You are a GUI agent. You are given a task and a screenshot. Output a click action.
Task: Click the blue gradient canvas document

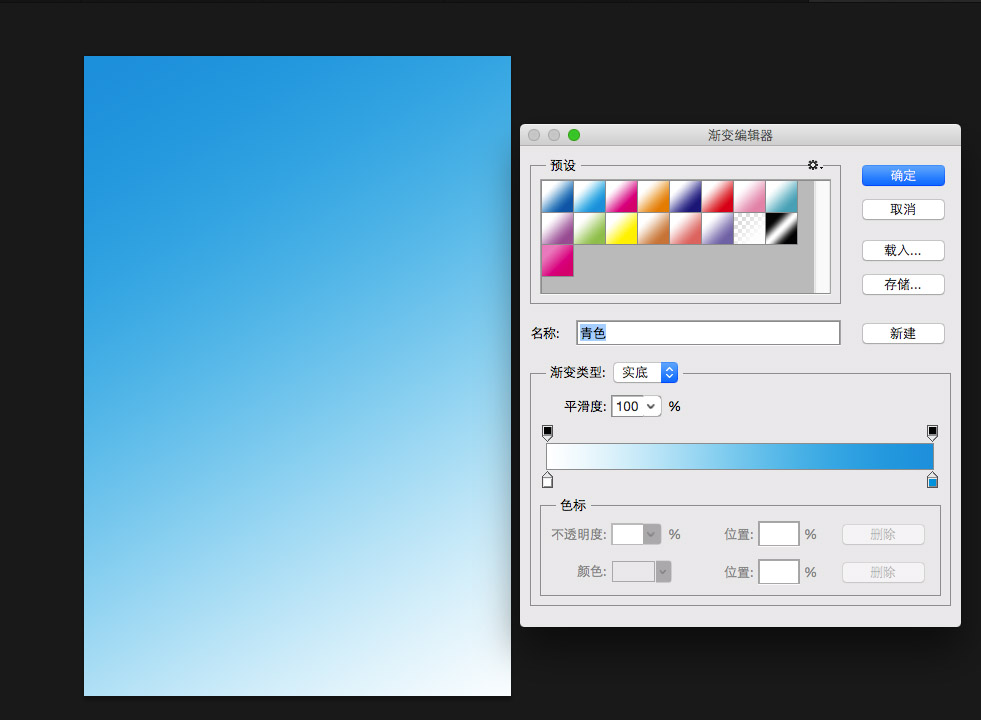click(297, 375)
